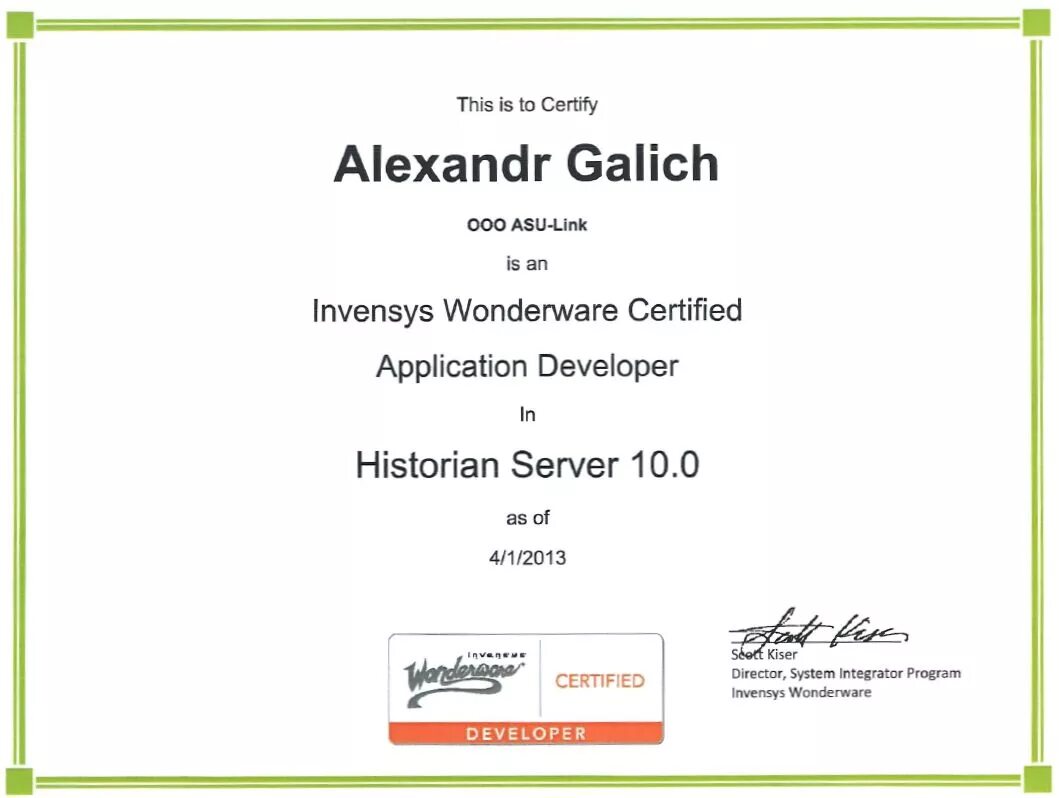Click 'Director, System Integrator Program' line
Screen dimensions: 1059x798
(846, 673)
